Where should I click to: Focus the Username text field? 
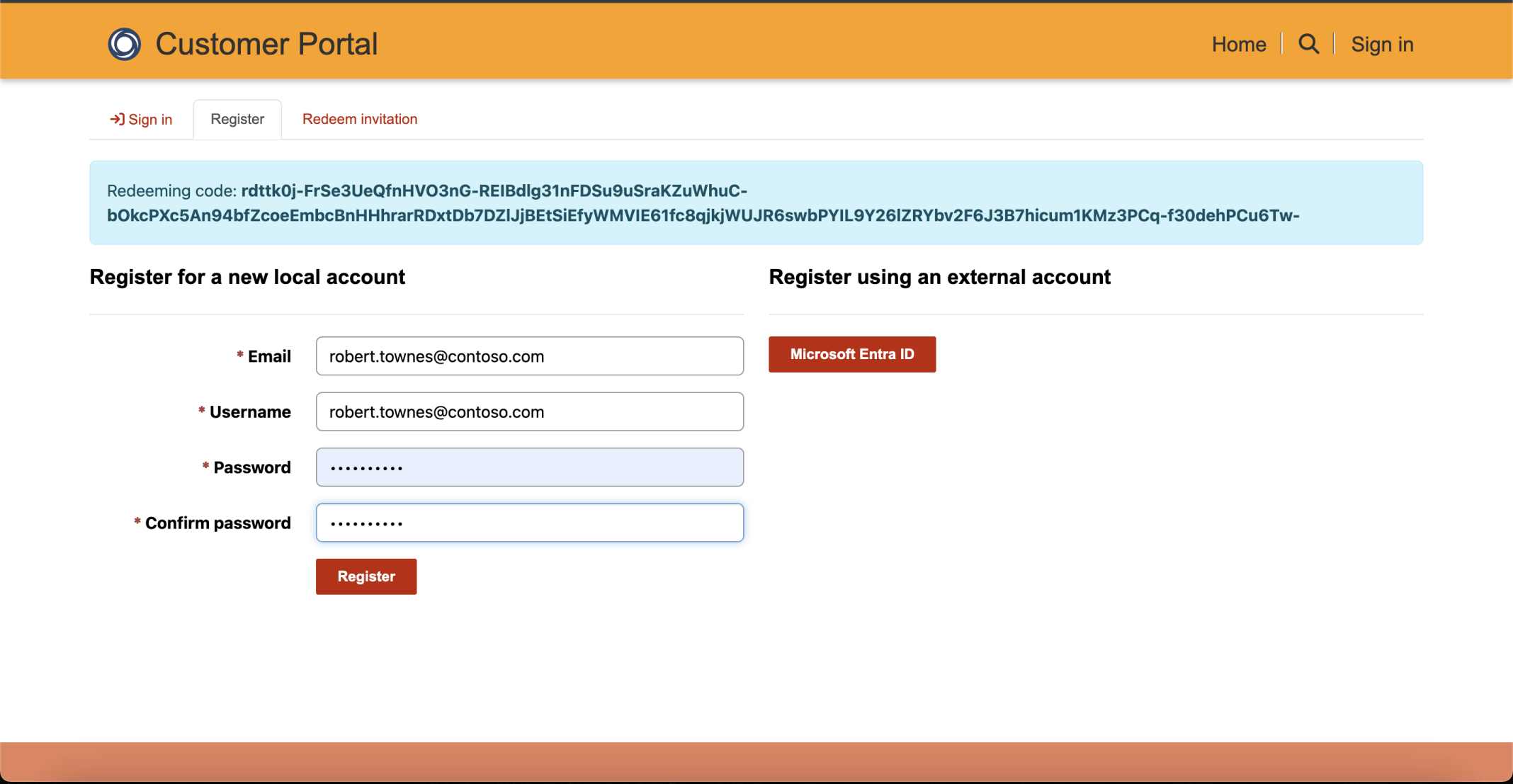pos(529,411)
